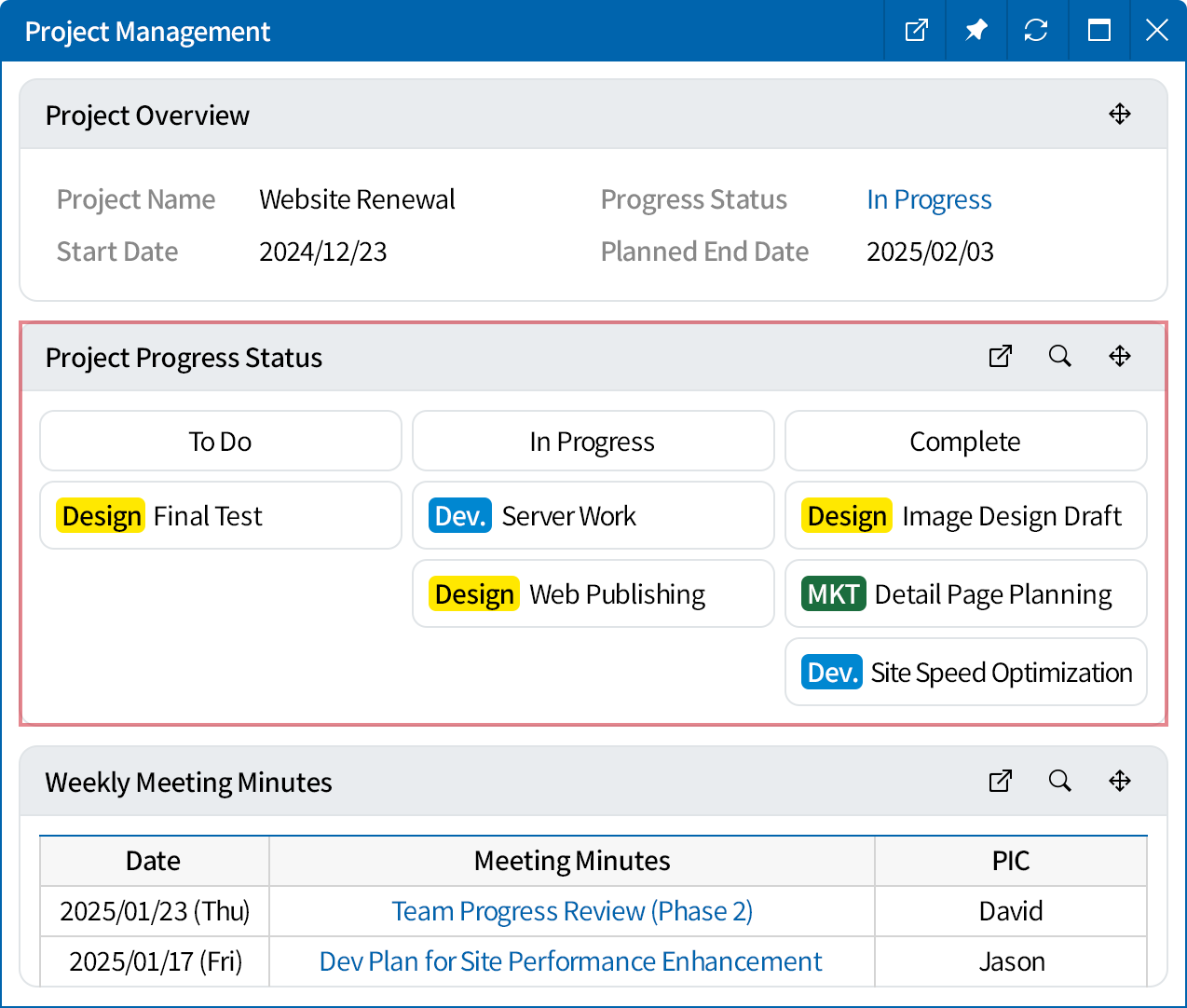The height and width of the screenshot is (1008, 1187).
Task: Click the move handle of Project Progress Status
Action: [1120, 357]
